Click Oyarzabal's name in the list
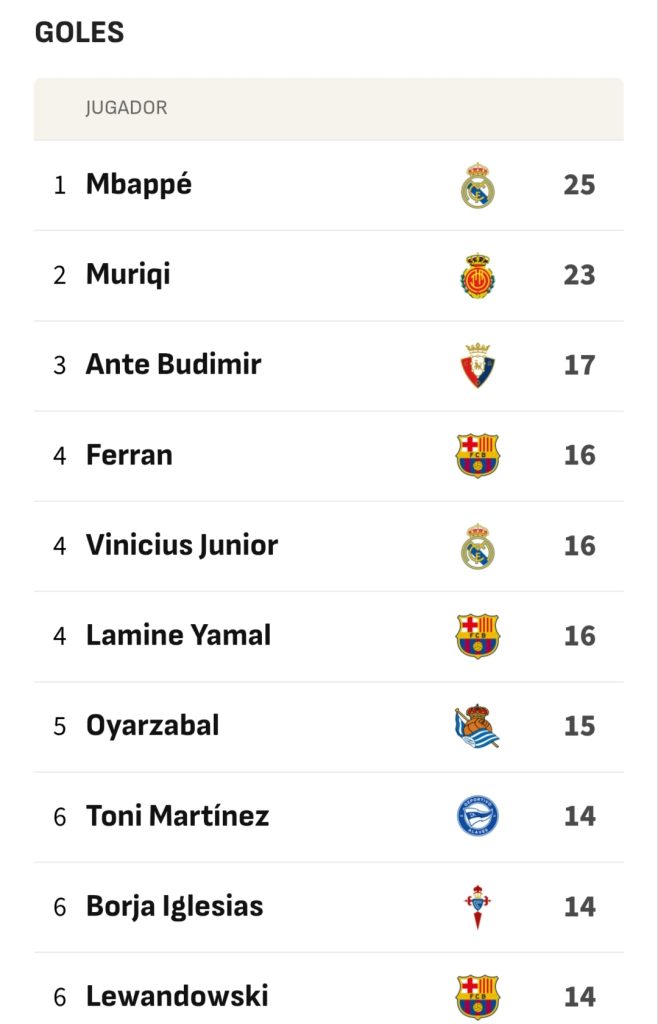The width and height of the screenshot is (658, 1024). point(153,726)
